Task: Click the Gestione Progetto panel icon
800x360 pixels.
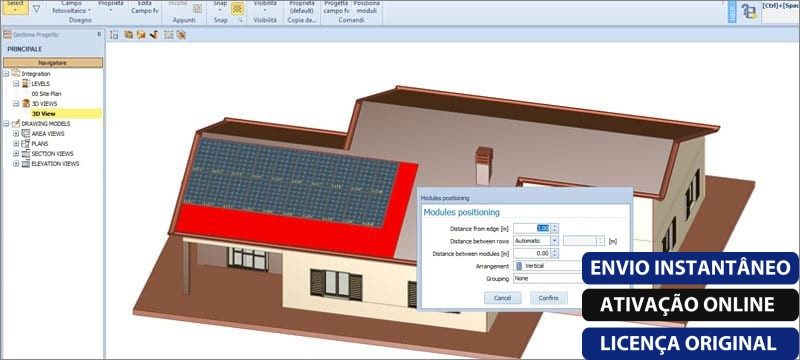Action: click(7, 35)
